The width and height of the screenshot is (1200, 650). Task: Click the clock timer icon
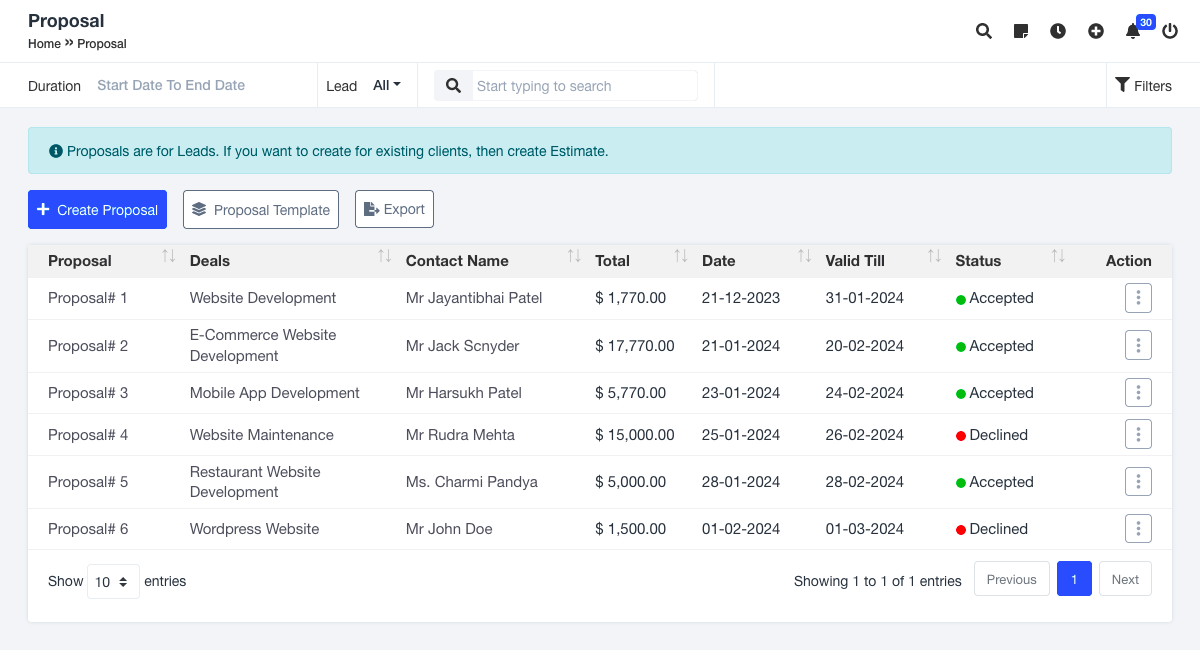tap(1058, 31)
